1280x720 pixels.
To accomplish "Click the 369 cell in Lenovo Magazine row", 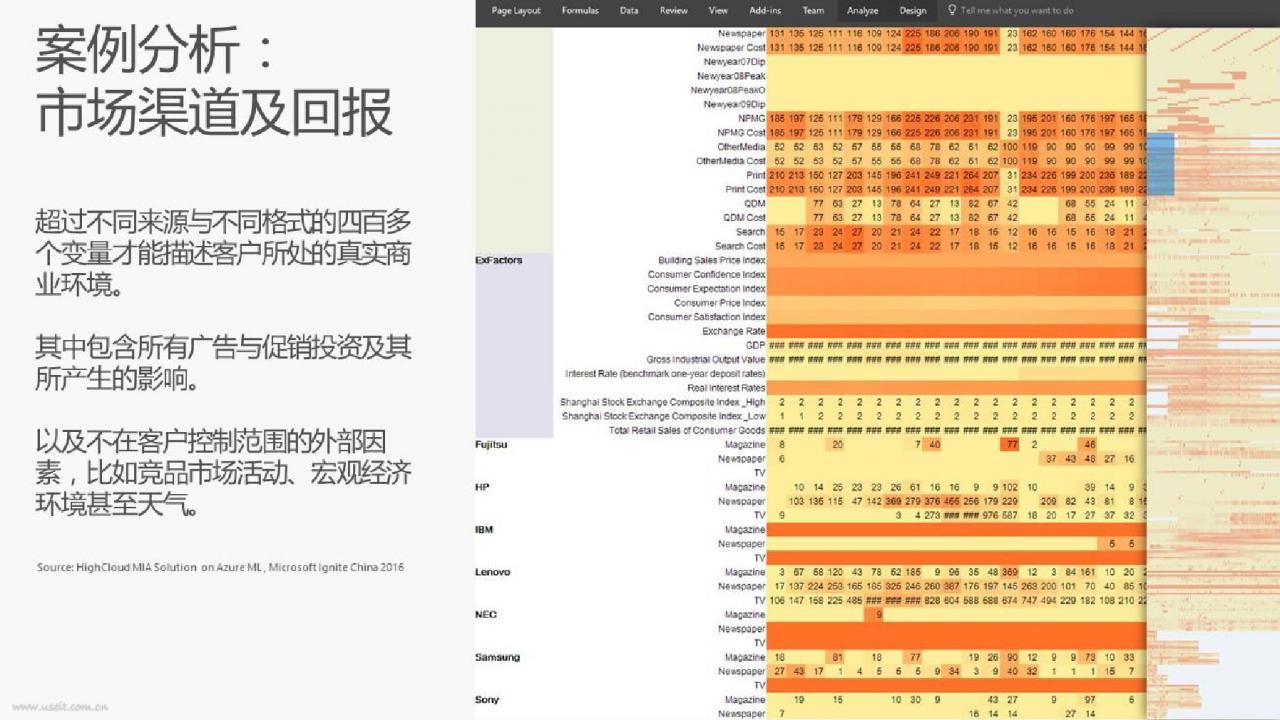I will click(x=1011, y=572).
